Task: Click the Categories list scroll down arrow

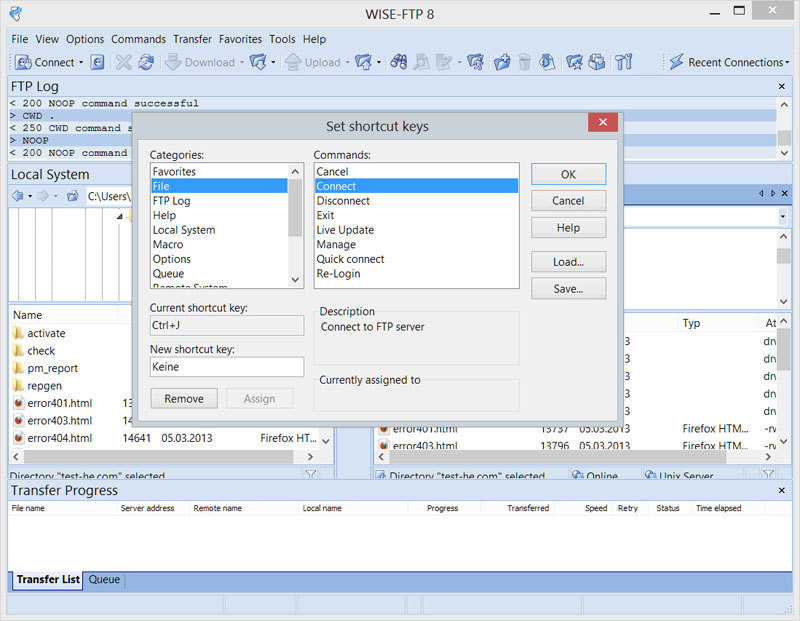Action: click(x=295, y=280)
